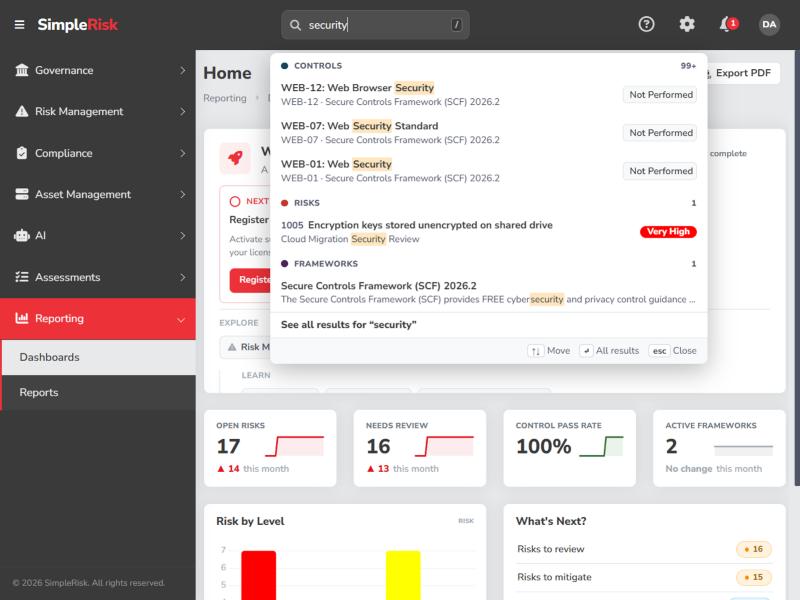Screen dimensions: 800x600
Task: Select the WEB-07 Web Security Standard result
Action: click(x=489, y=133)
